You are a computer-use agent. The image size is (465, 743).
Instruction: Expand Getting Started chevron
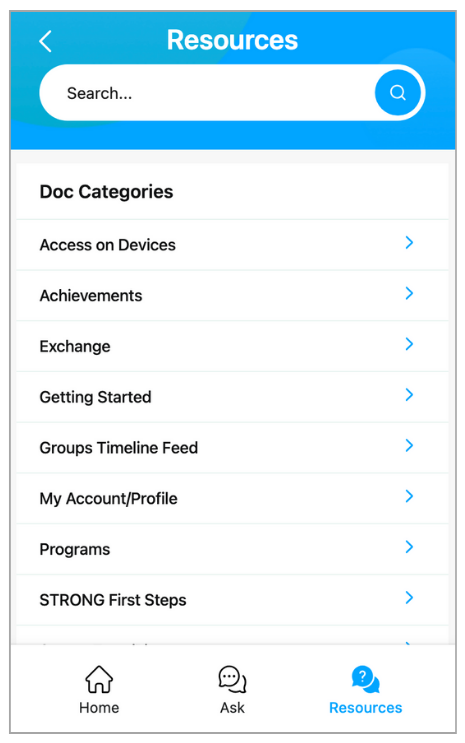pos(409,395)
